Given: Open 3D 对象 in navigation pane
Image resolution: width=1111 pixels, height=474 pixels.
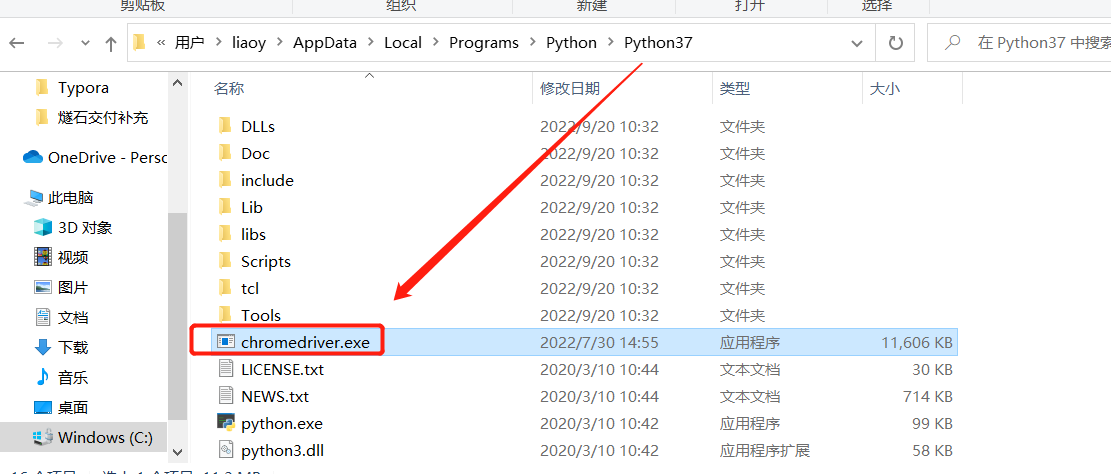Looking at the screenshot, I should 85,228.
